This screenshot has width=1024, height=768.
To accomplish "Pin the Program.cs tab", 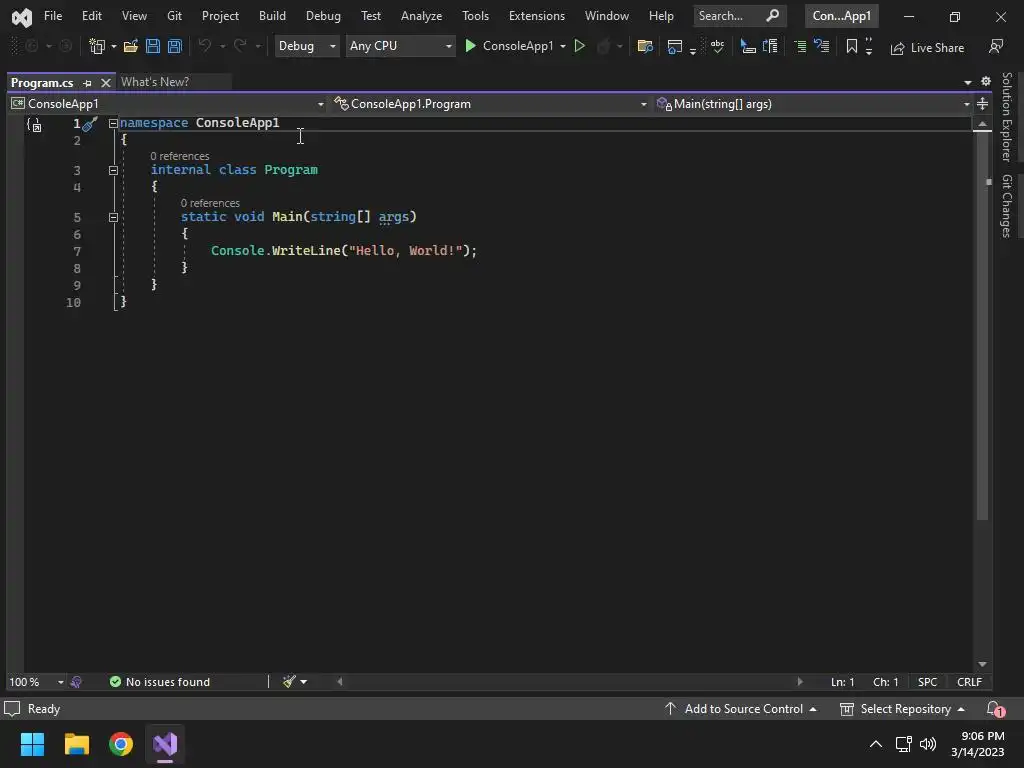I will (x=88, y=83).
